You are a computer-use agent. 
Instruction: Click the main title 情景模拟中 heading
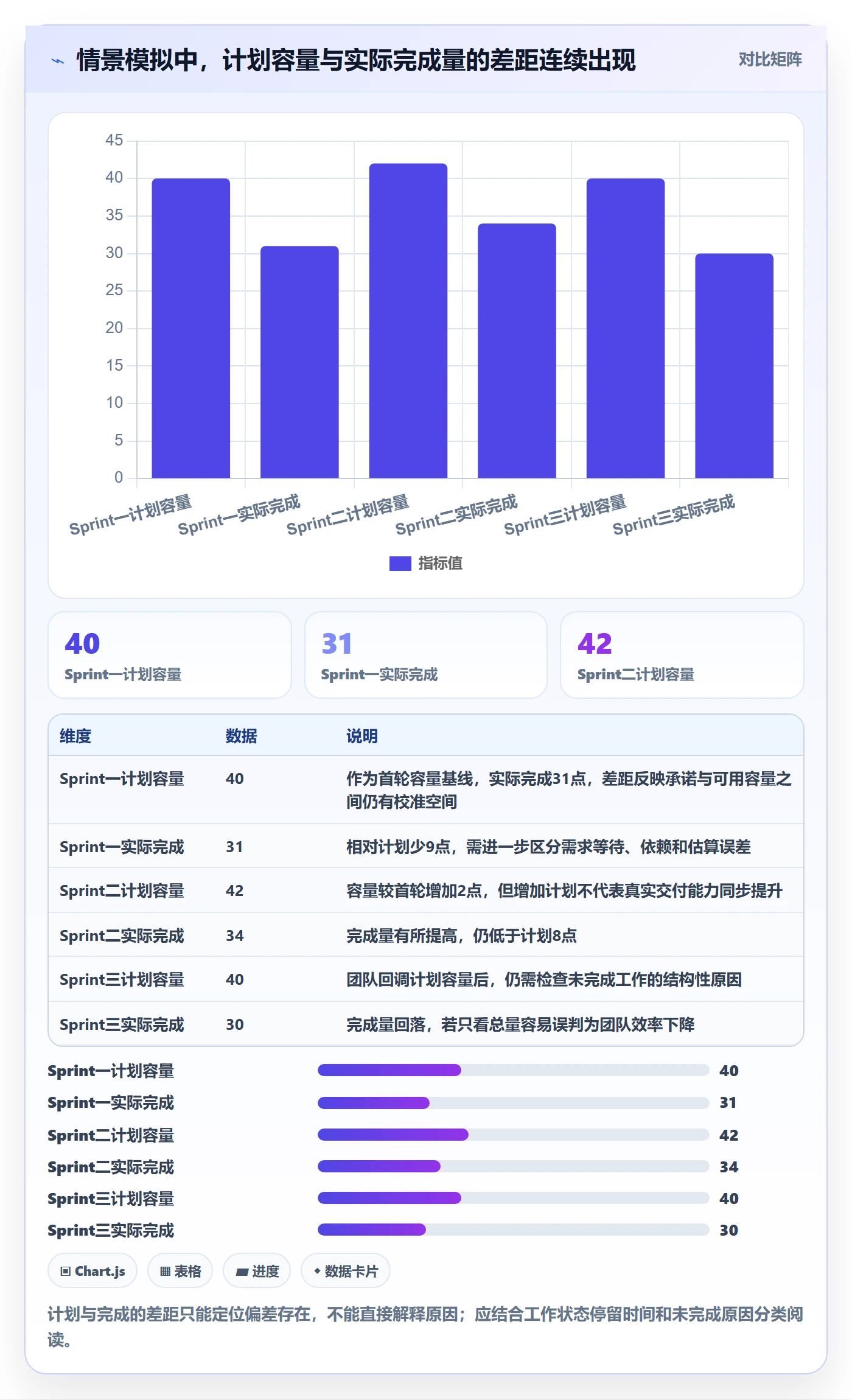coord(356,60)
